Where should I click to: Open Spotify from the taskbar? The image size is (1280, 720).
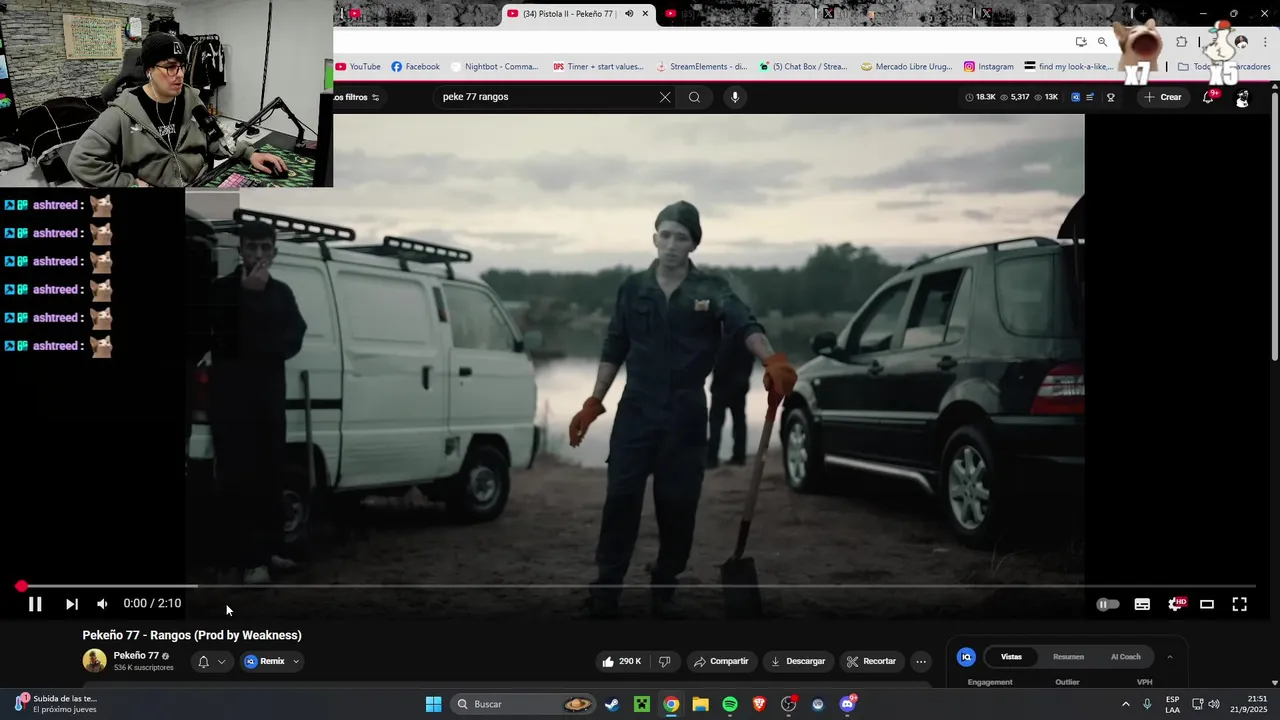[x=730, y=704]
